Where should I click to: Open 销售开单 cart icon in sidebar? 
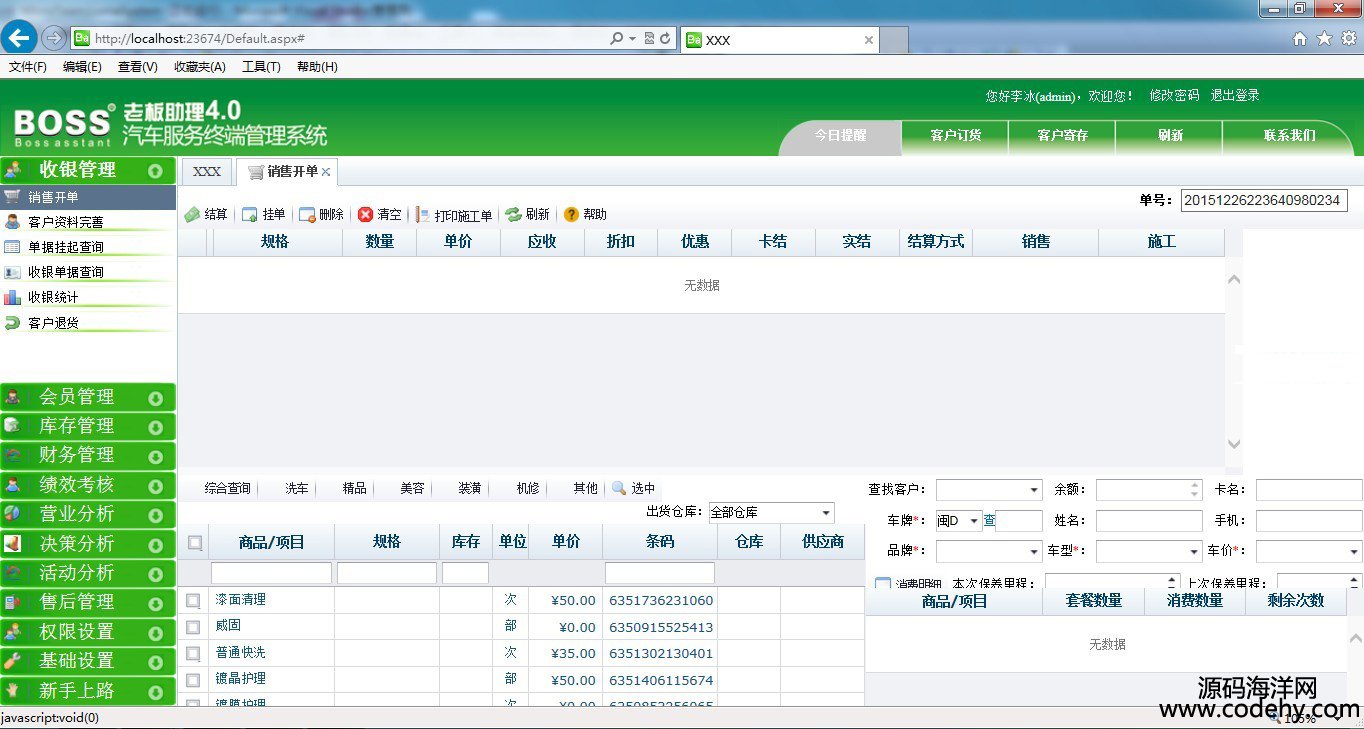point(12,196)
